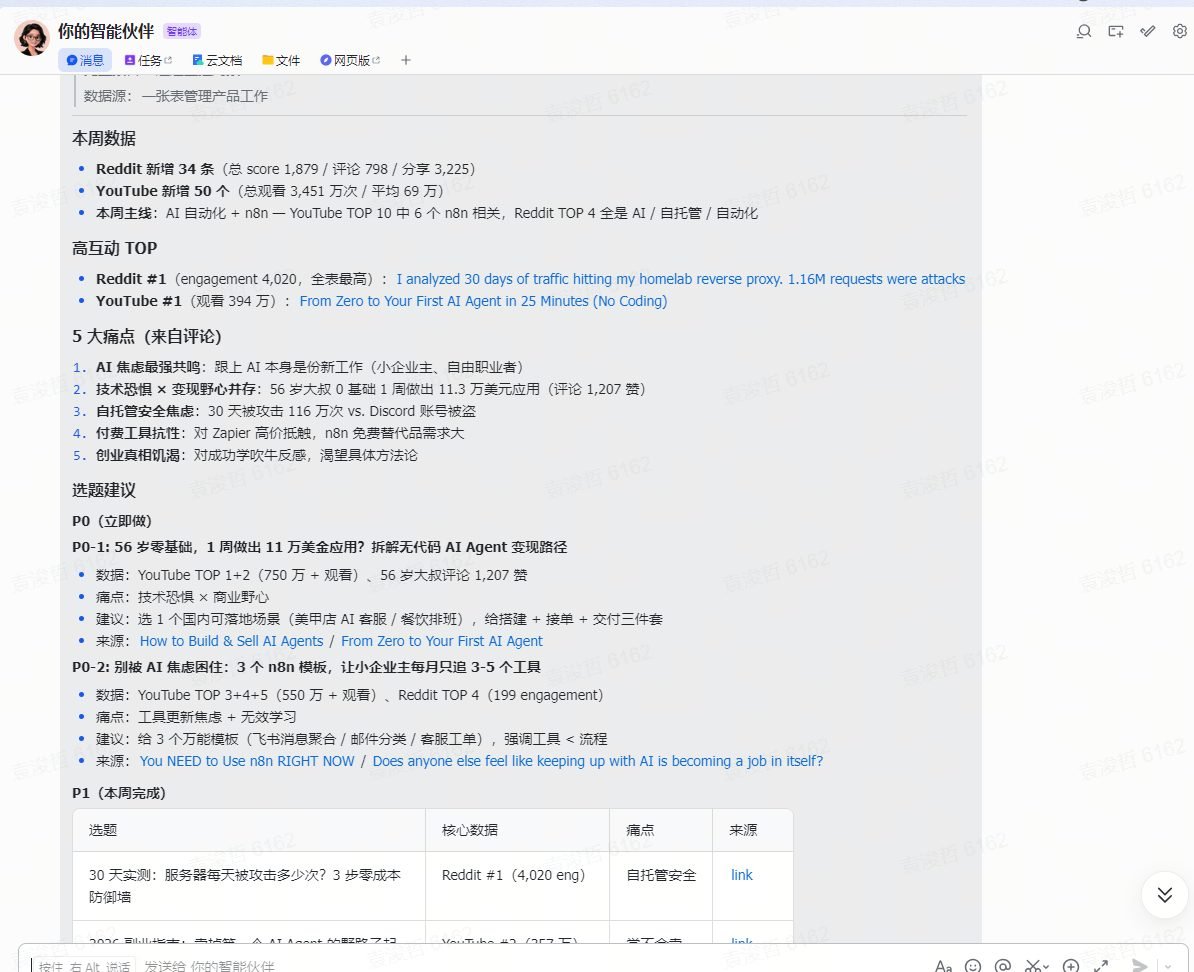Click the 本周数据 heading
Screen dimensions: 1194x972
pos(104,139)
